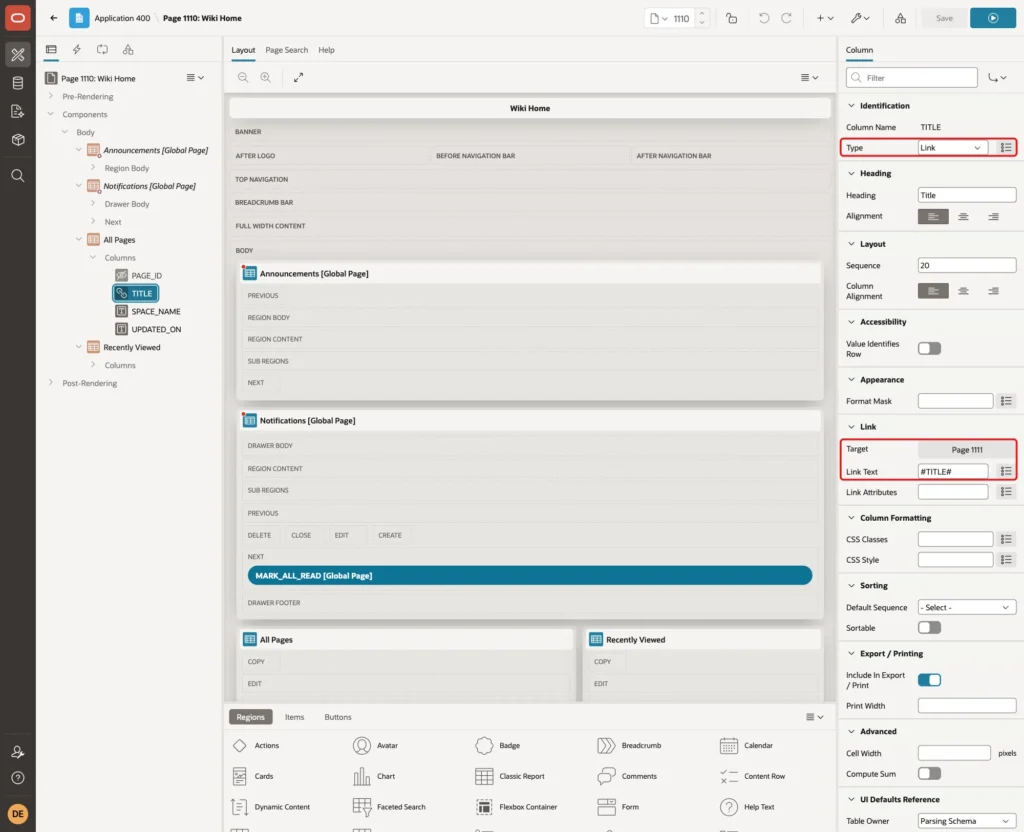Viewport: 1024px width, 832px height.
Task: Open App Builder from the left sidebar
Action: pyautogui.click(x=18, y=55)
